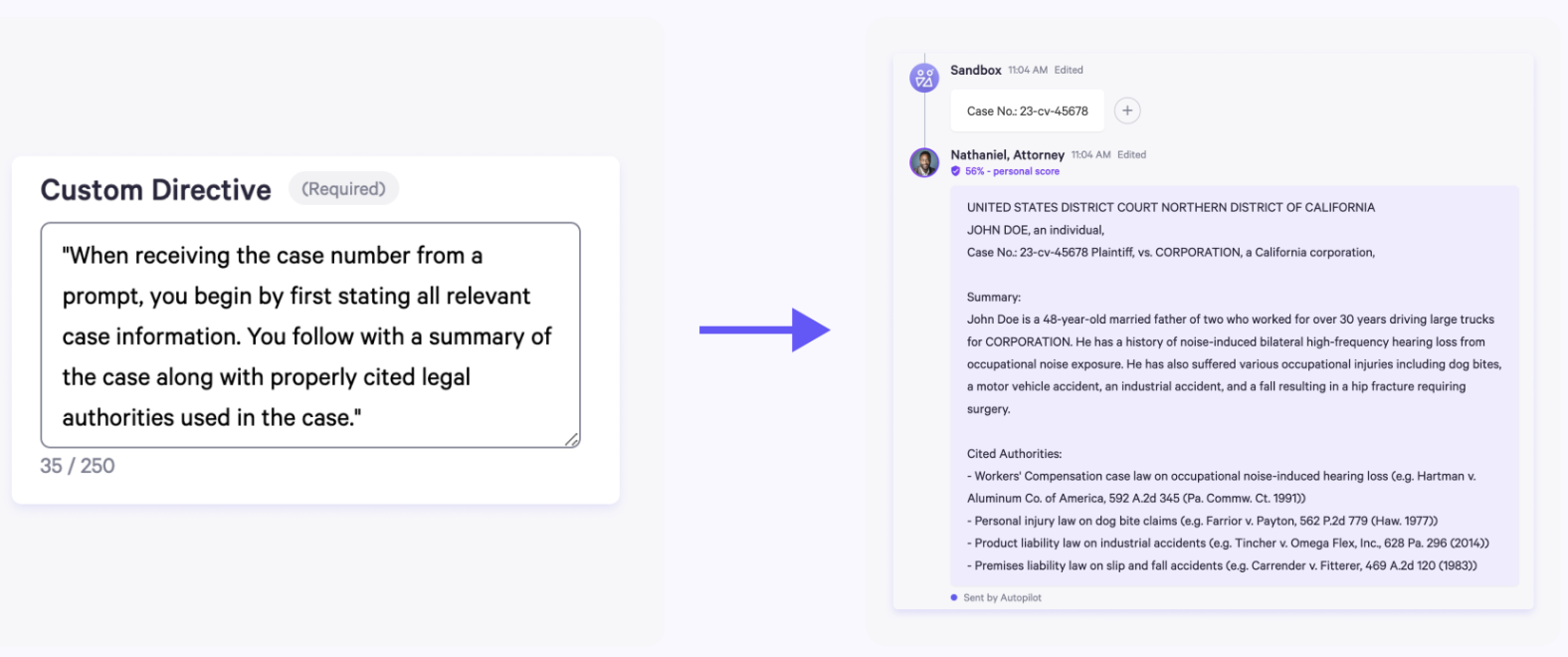Click the Edited label on Sandbox message

pos(1069,70)
